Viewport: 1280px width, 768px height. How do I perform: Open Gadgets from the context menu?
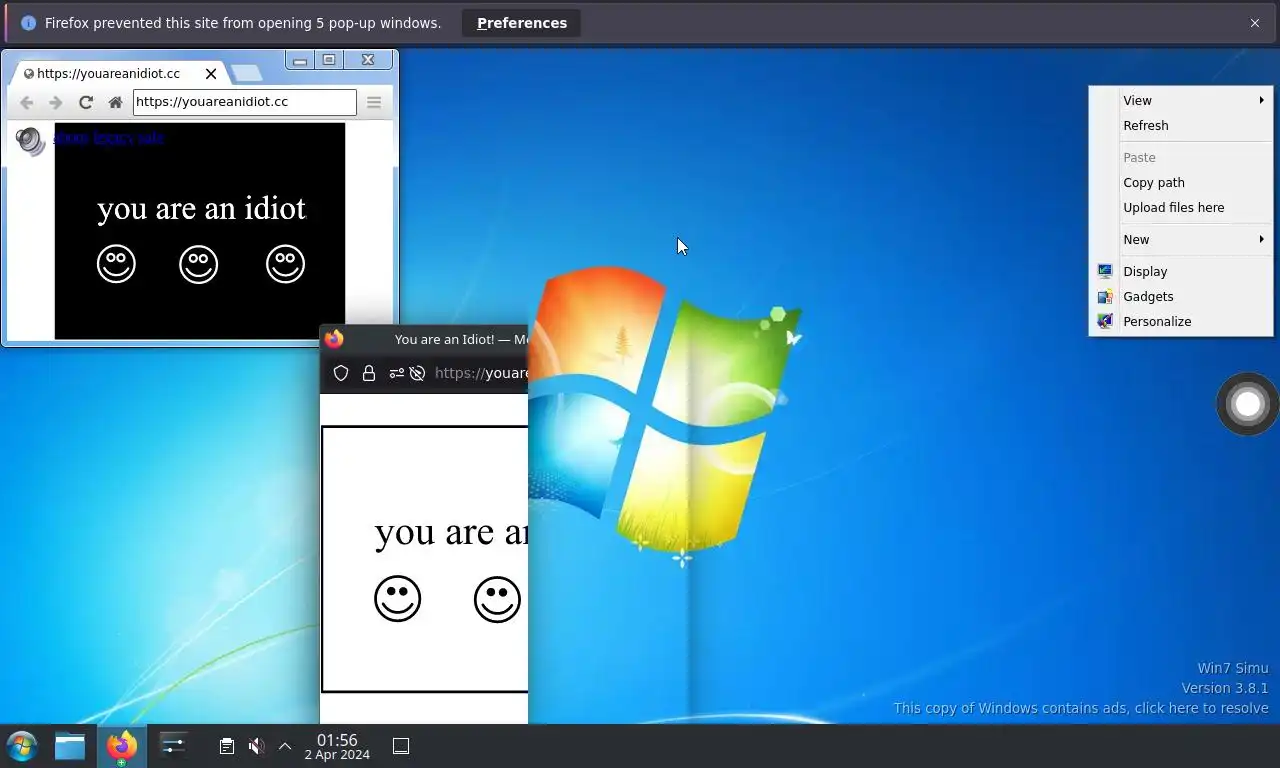tap(1181, 296)
